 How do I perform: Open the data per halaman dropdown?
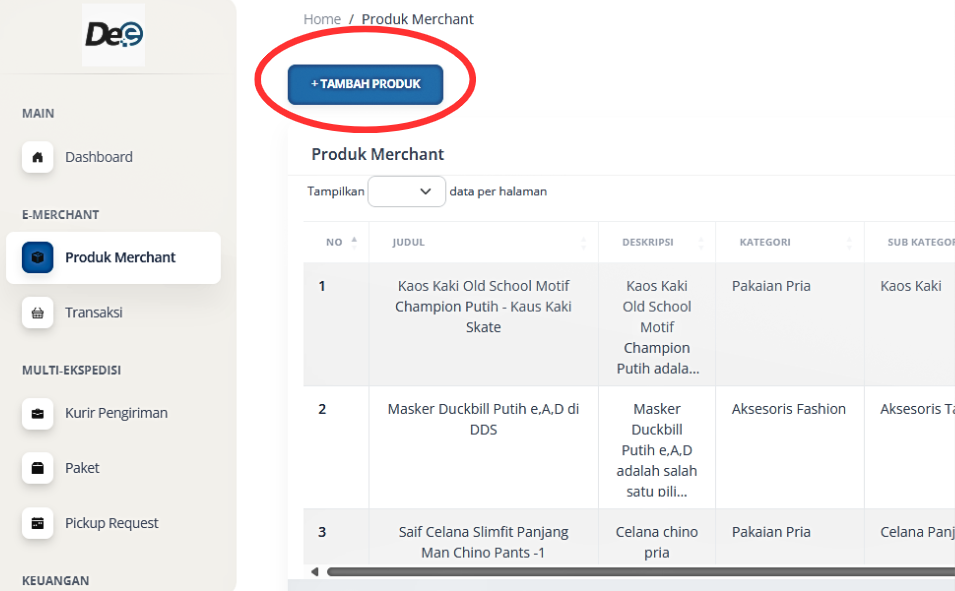(406, 191)
